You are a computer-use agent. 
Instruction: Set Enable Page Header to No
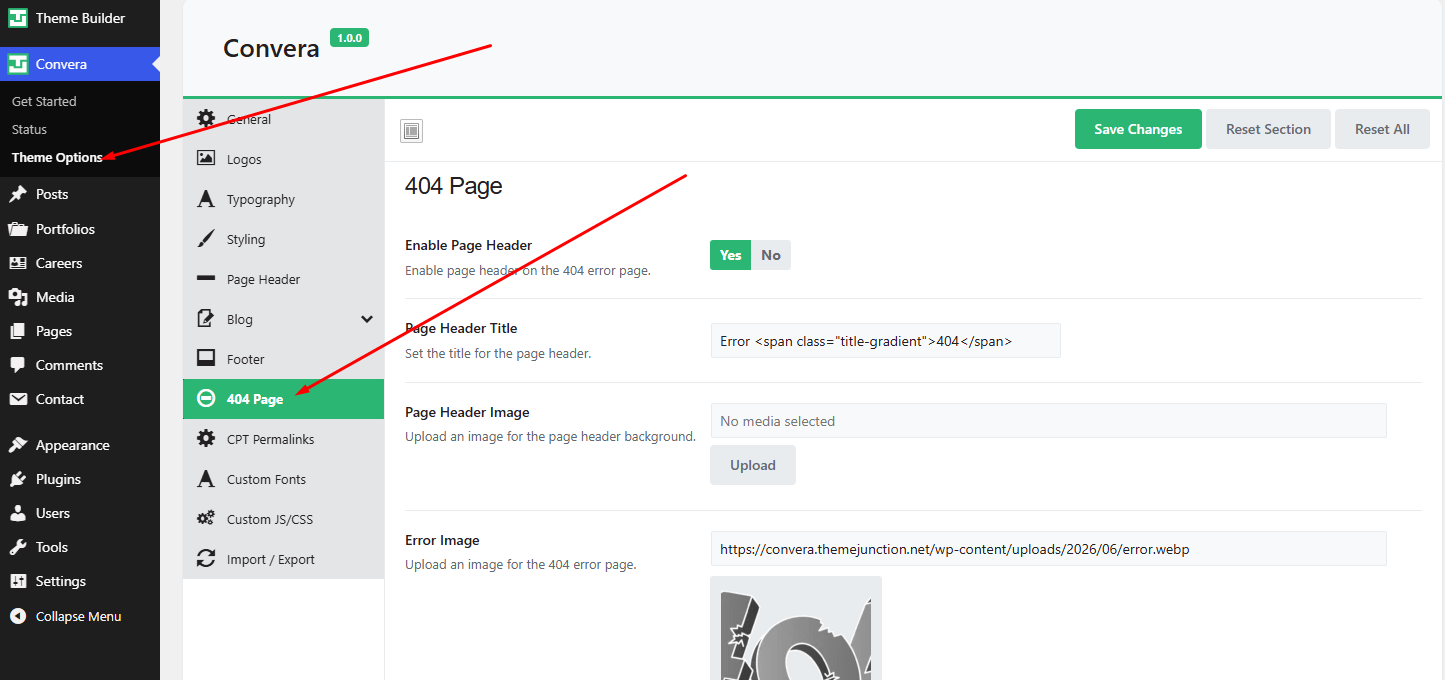click(771, 255)
